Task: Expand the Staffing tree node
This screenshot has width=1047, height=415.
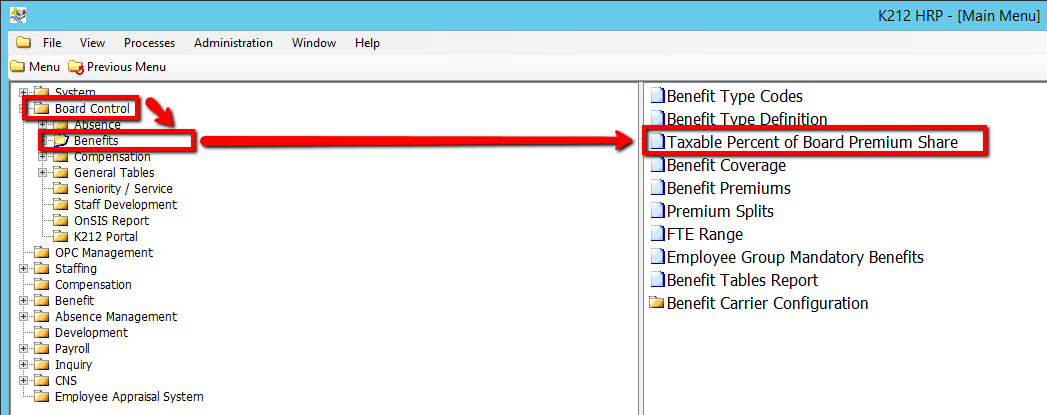Action: (23, 269)
